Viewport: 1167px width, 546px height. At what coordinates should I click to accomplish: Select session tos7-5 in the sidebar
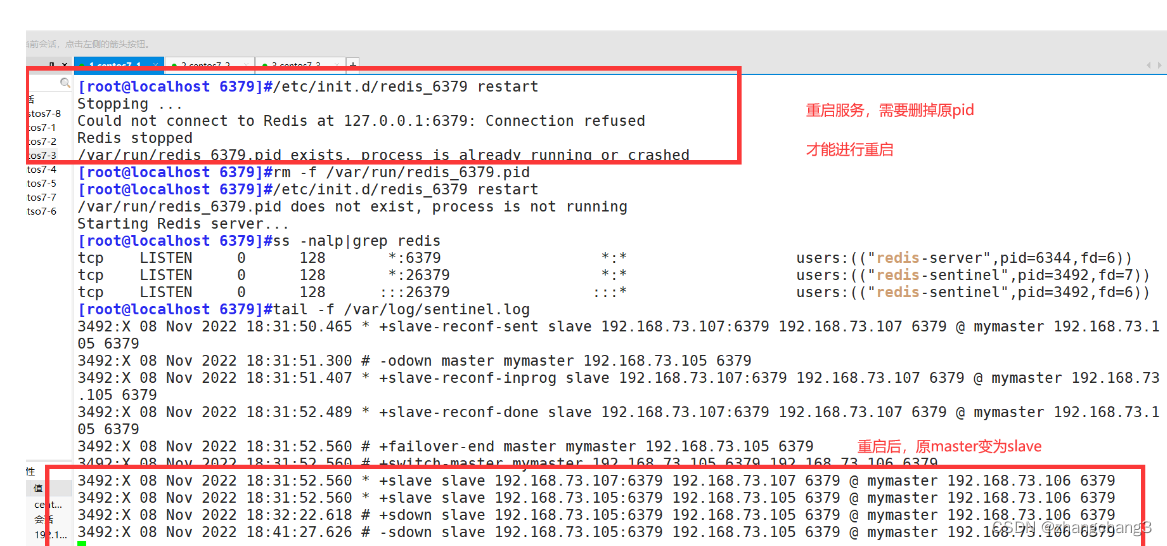(x=42, y=183)
